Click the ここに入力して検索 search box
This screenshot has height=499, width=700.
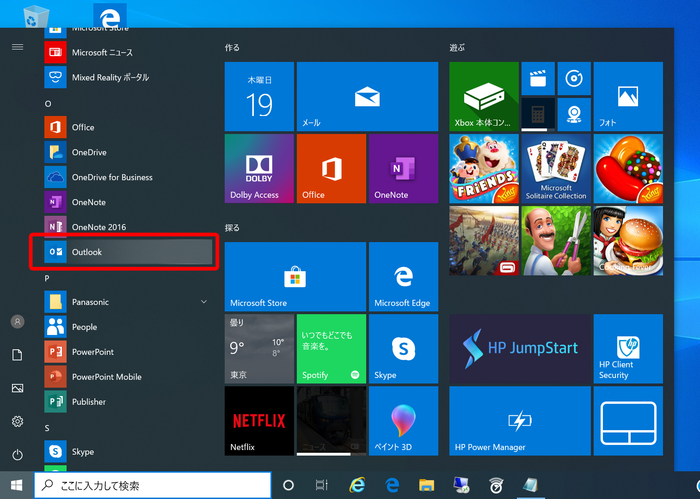[x=153, y=485]
